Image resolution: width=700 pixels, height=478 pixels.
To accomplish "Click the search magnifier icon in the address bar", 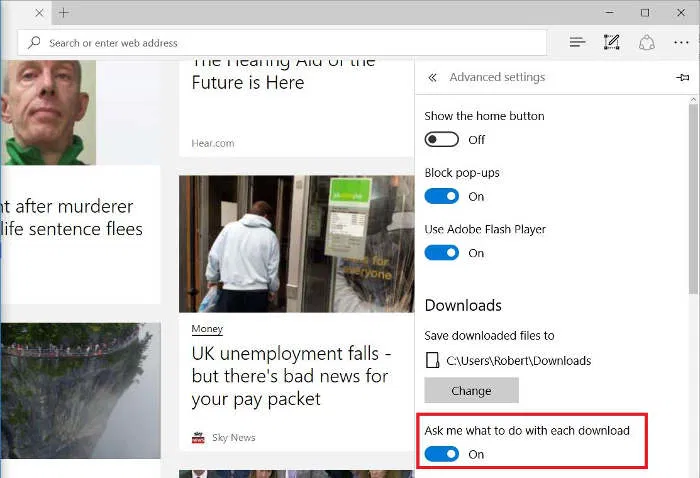I will point(34,43).
